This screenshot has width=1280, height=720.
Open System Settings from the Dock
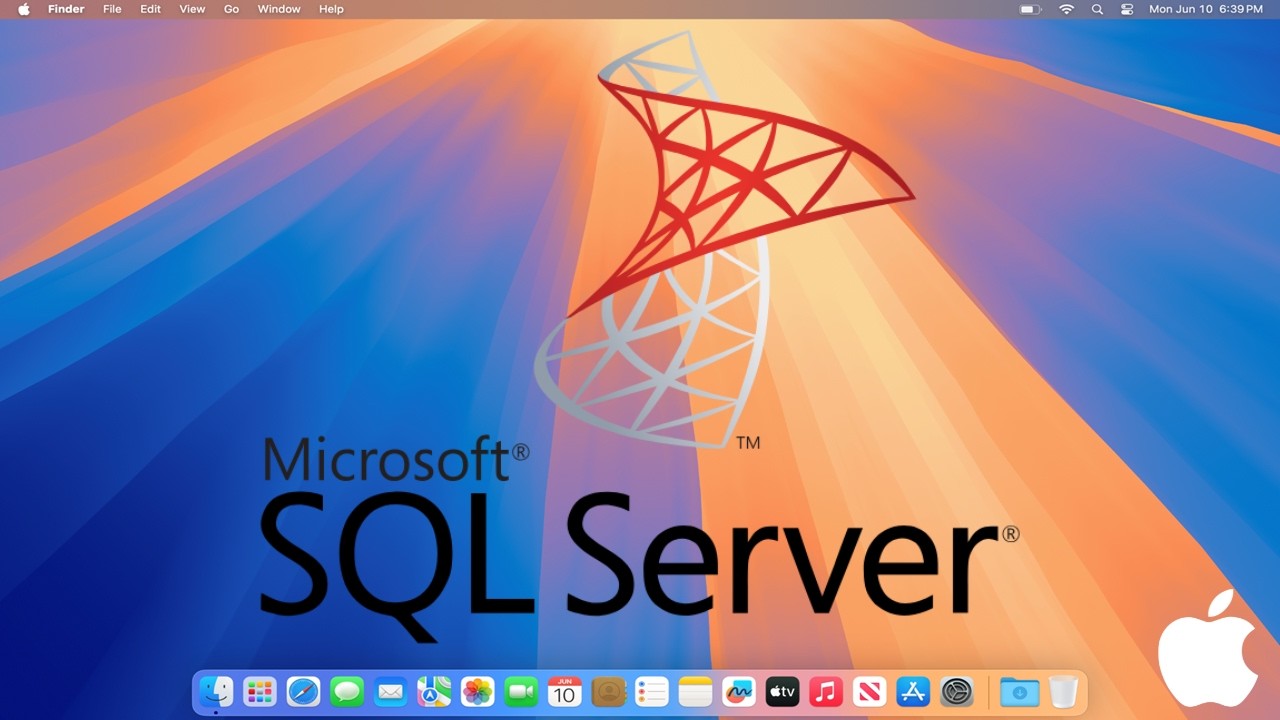(957, 691)
